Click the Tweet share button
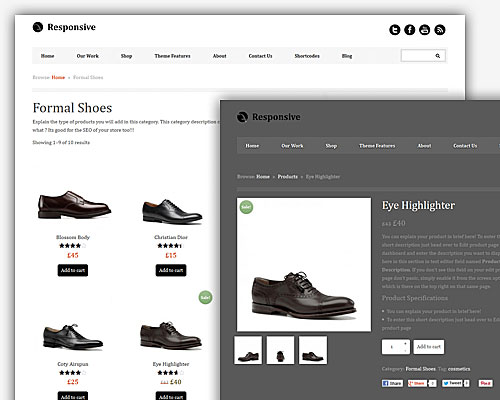Image resolution: width=500 pixels, height=400 pixels. (452, 383)
